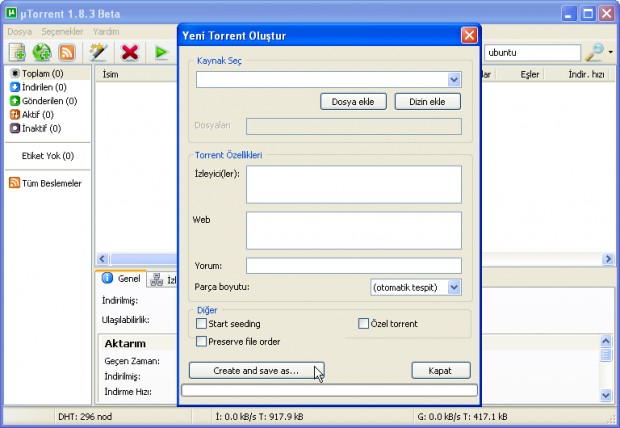620x428 pixels.
Task: Close the Yeni Torrent Oluştur dialog
Action: point(469,36)
